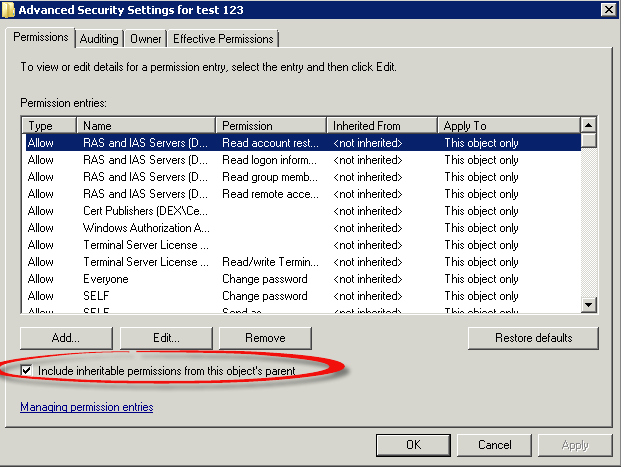Switch to the Auditing tab

(x=99, y=39)
